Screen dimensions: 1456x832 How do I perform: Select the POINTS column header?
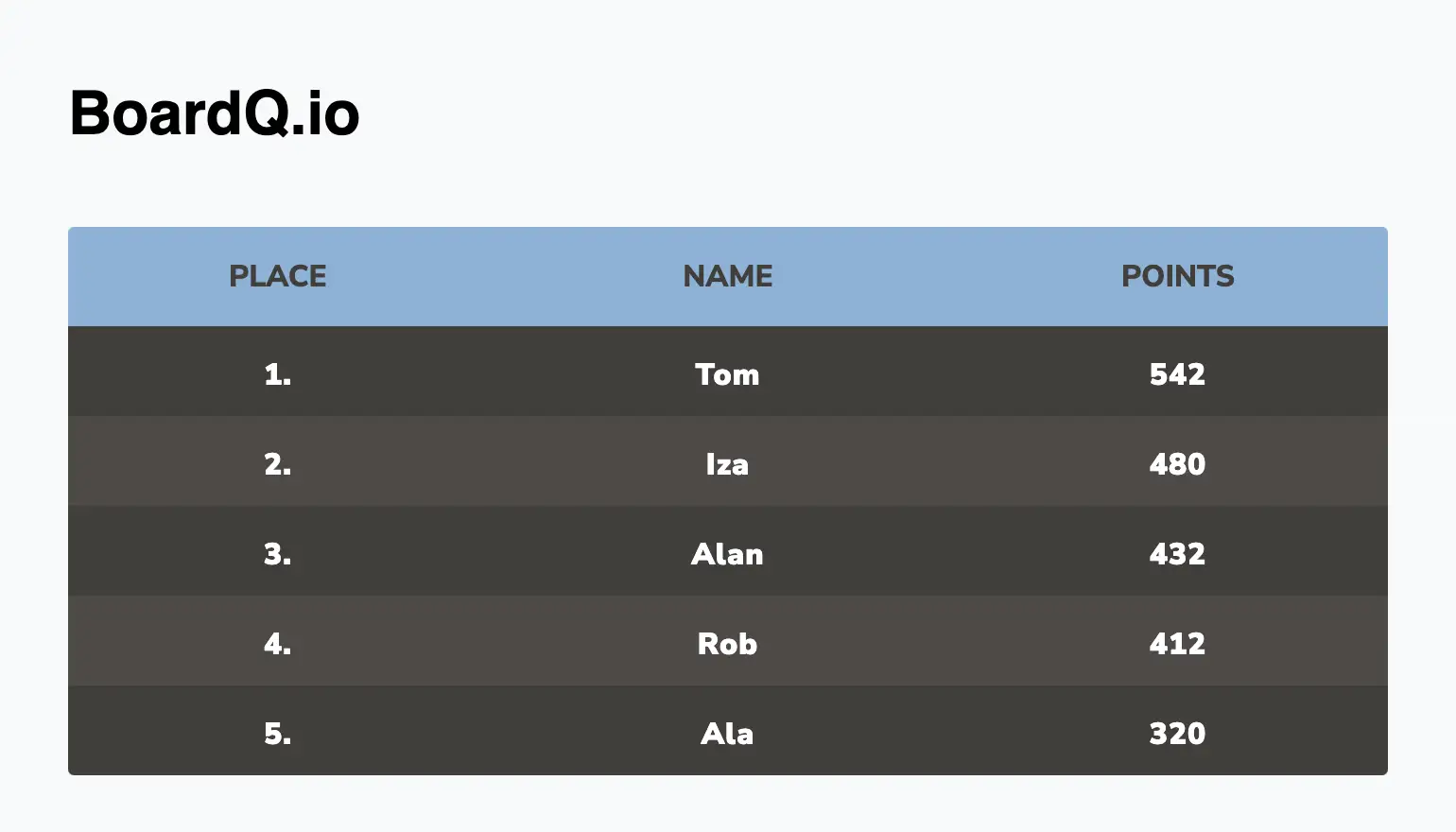coord(1178,276)
